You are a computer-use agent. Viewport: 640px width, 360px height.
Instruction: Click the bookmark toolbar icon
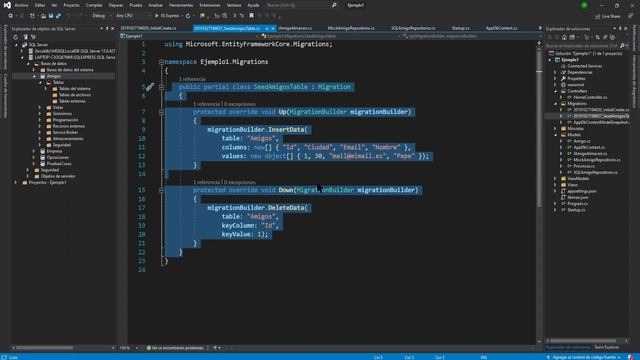(x=251, y=16)
